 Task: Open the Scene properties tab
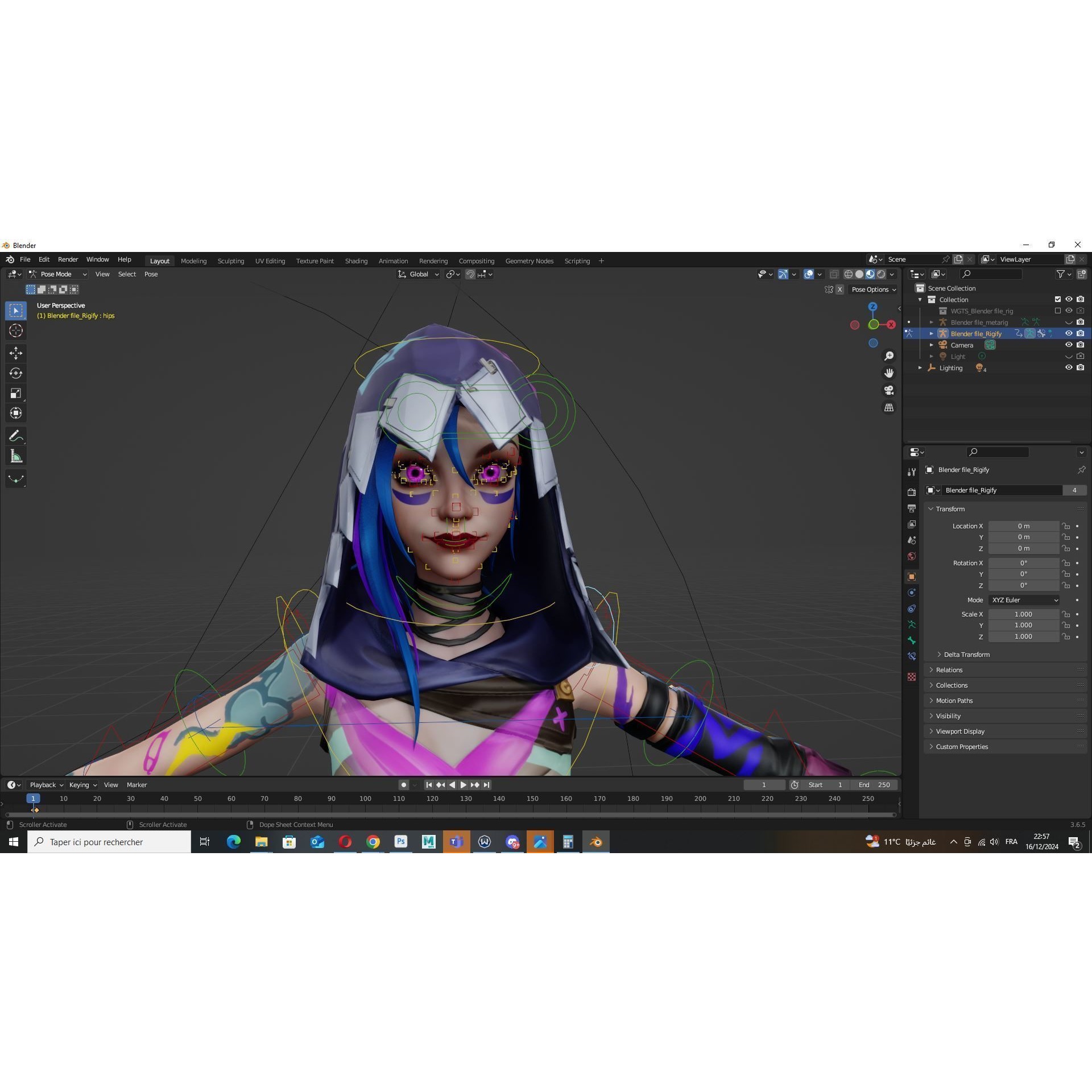912,540
